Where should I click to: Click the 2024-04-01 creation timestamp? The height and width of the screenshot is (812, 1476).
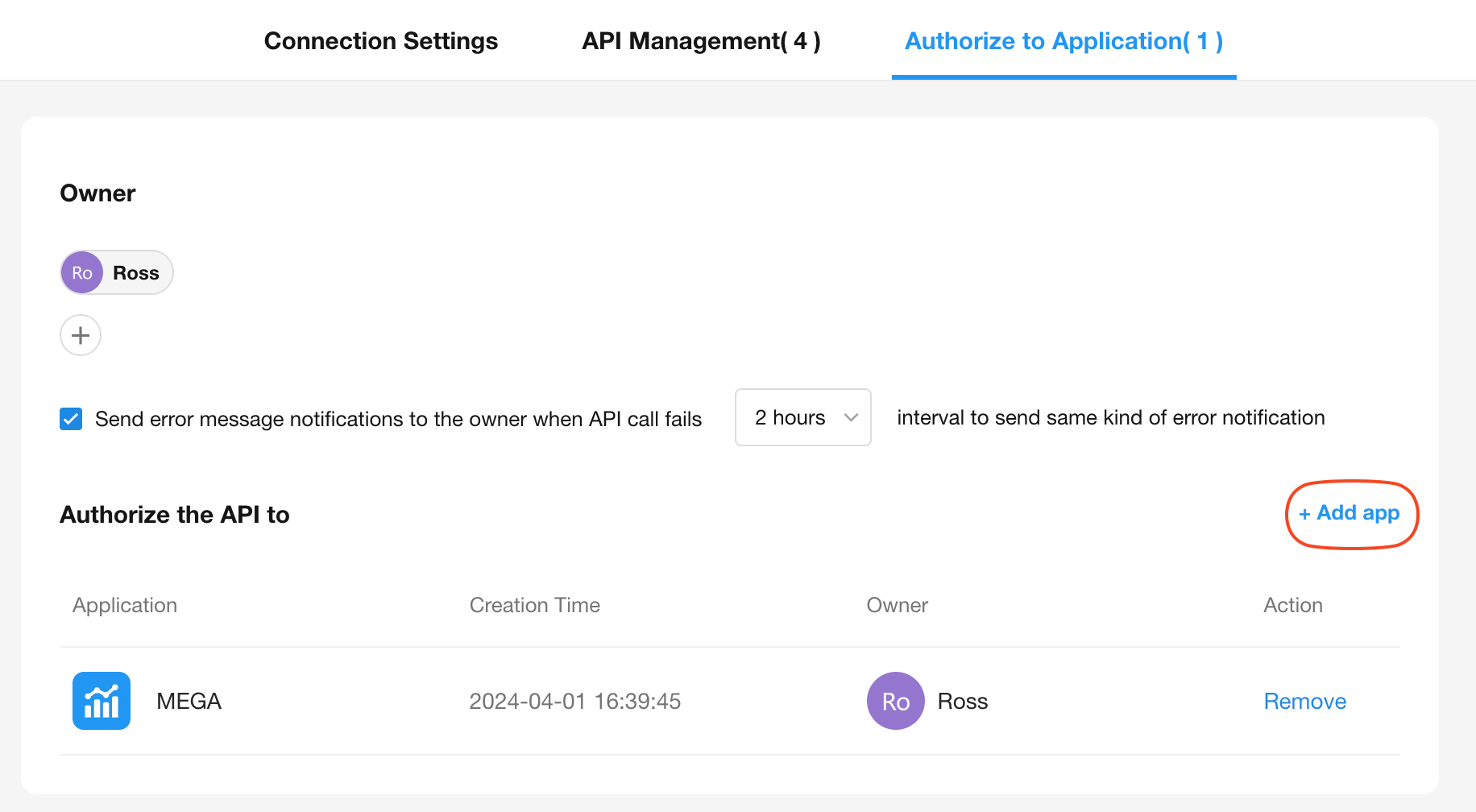coord(574,701)
